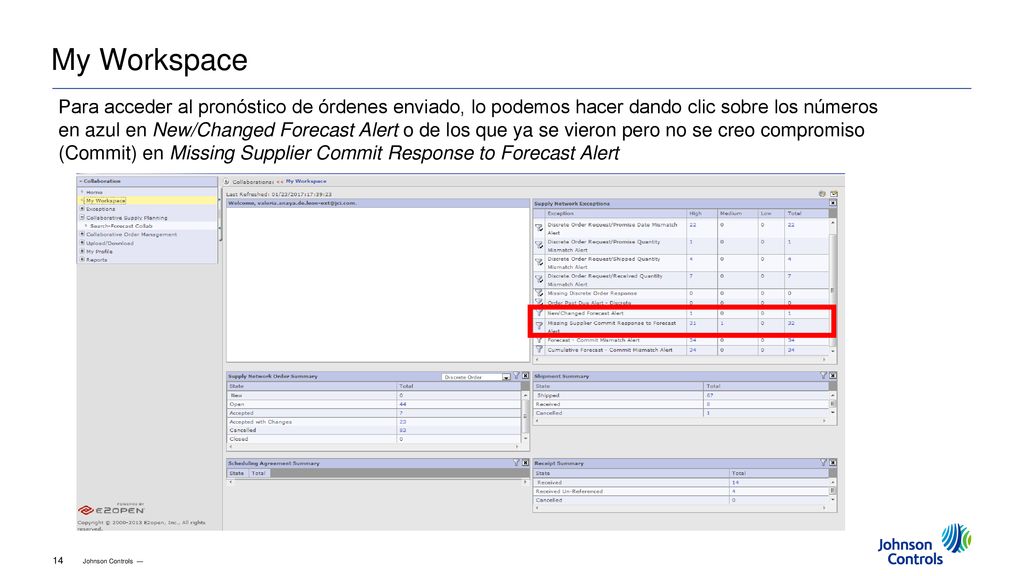Collapse the Supply Network Exceptions panel
This screenshot has height=576, width=1024.
[833, 203]
